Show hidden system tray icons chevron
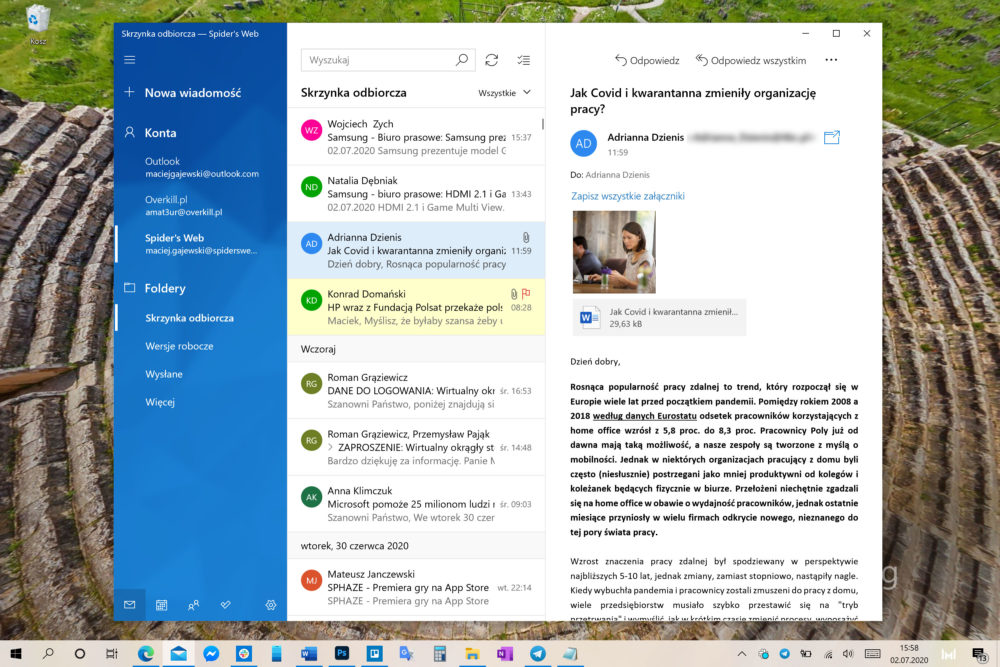Image resolution: width=1000 pixels, height=667 pixels. 742,654
